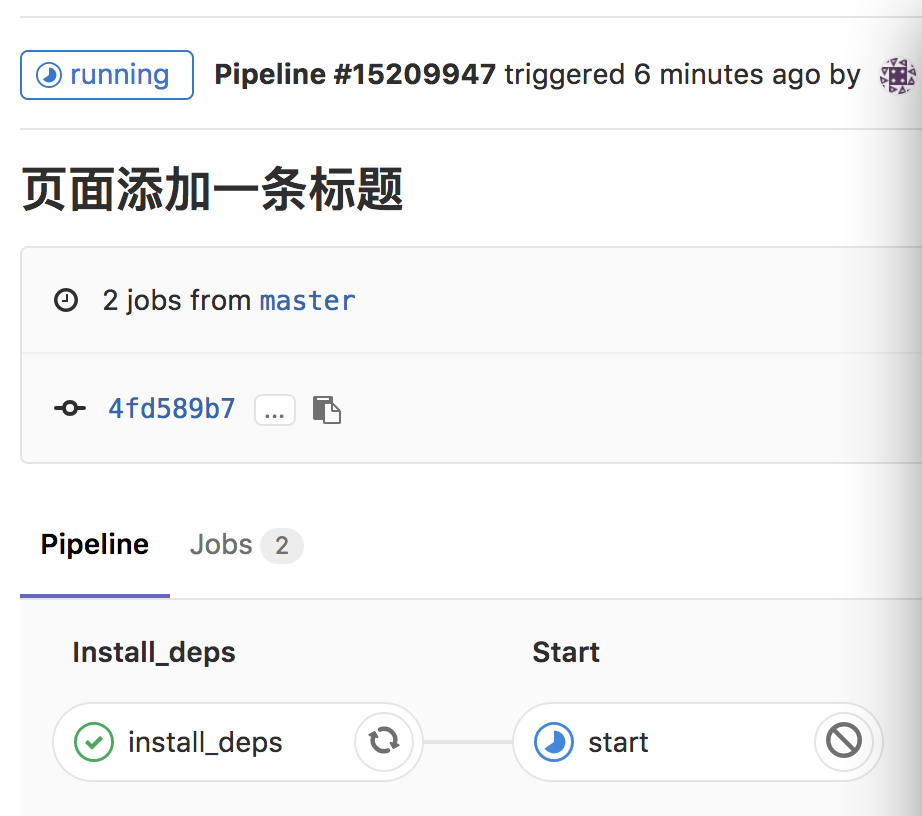
Task: Expand the commit description ellipsis button
Action: (275, 410)
